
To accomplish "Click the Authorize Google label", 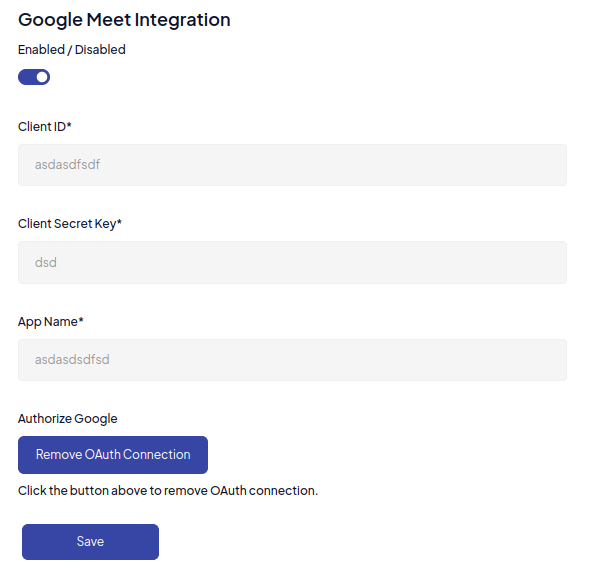I will click(x=68, y=419).
